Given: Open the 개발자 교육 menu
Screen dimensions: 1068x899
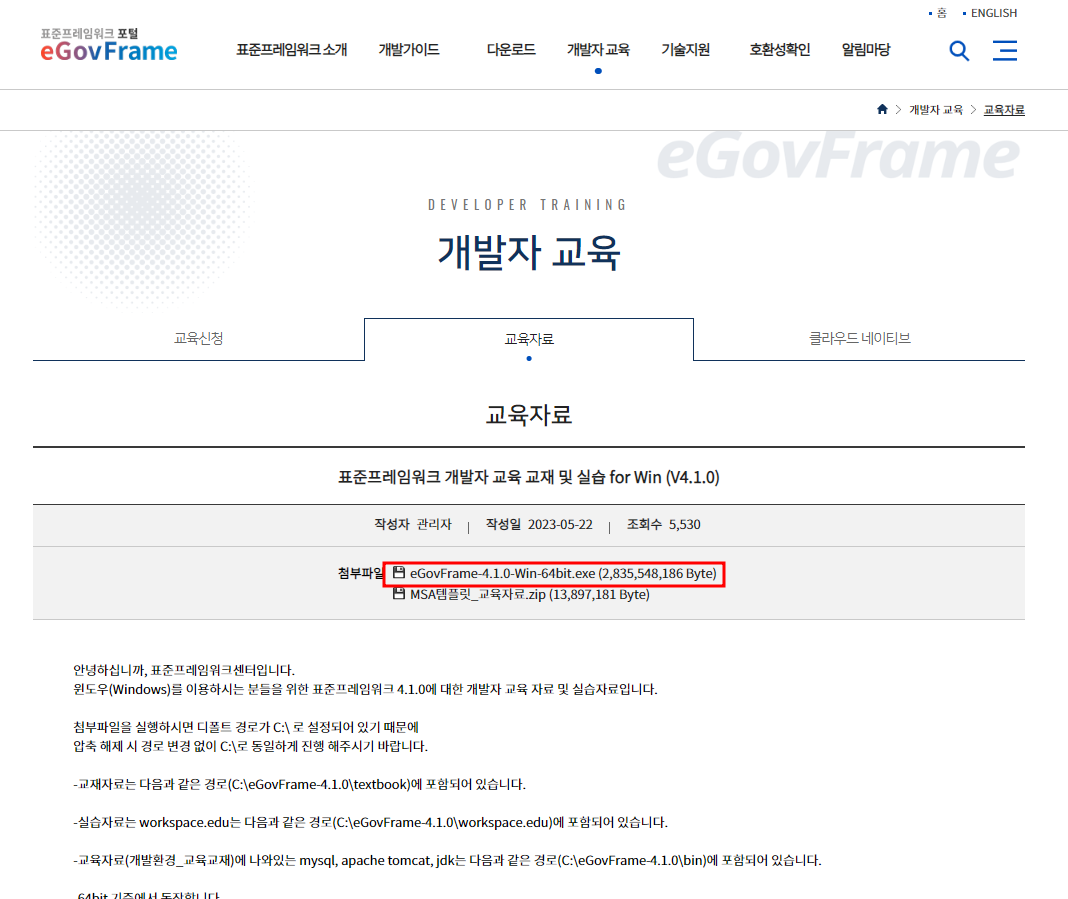Looking at the screenshot, I should [x=598, y=50].
